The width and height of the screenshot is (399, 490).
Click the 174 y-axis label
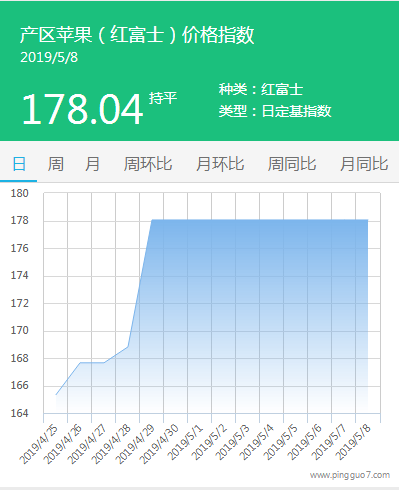tap(20, 276)
